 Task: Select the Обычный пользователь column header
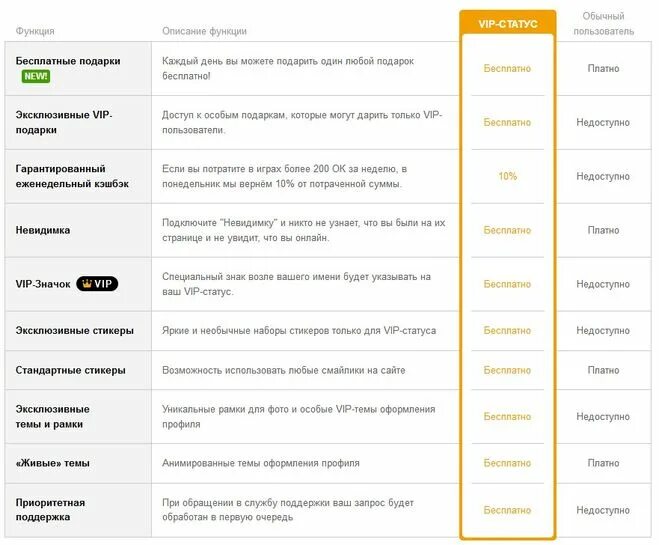click(x=604, y=24)
